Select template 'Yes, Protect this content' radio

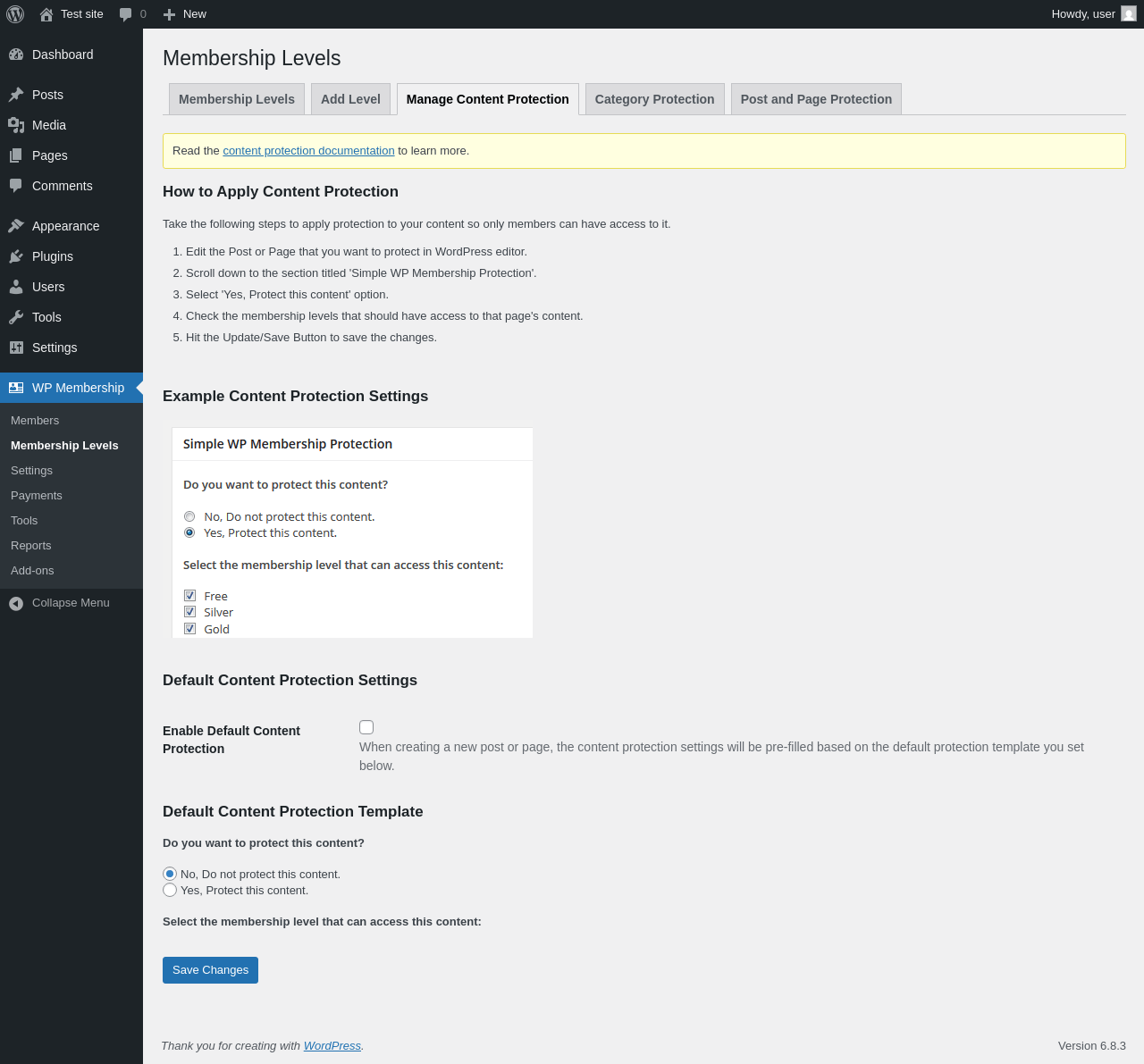coord(170,890)
